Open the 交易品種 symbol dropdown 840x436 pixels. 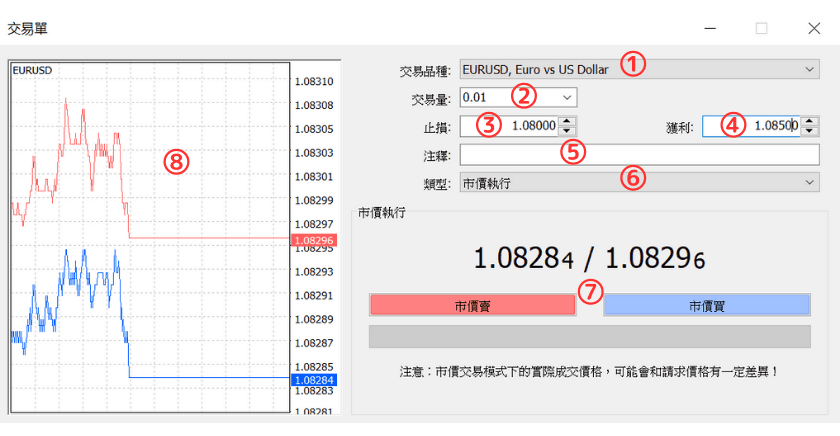pos(809,70)
